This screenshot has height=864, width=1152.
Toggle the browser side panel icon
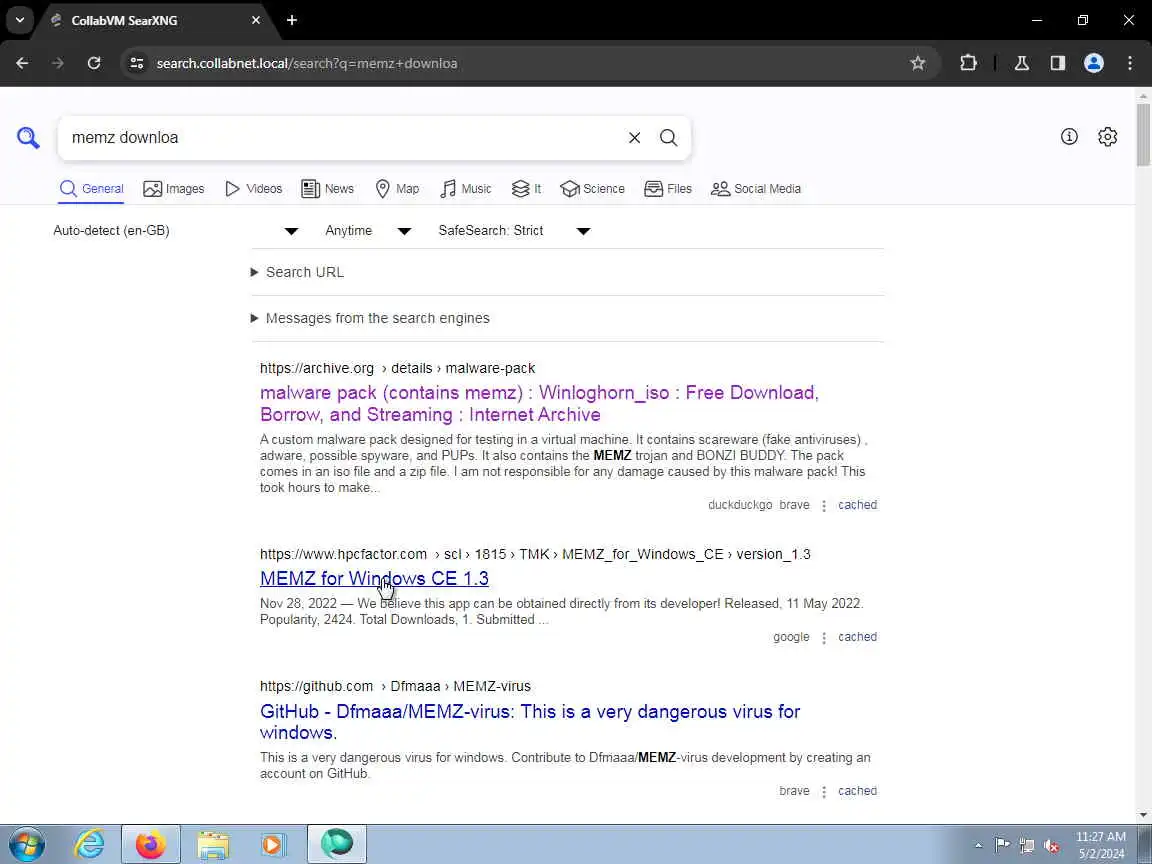(x=1057, y=63)
